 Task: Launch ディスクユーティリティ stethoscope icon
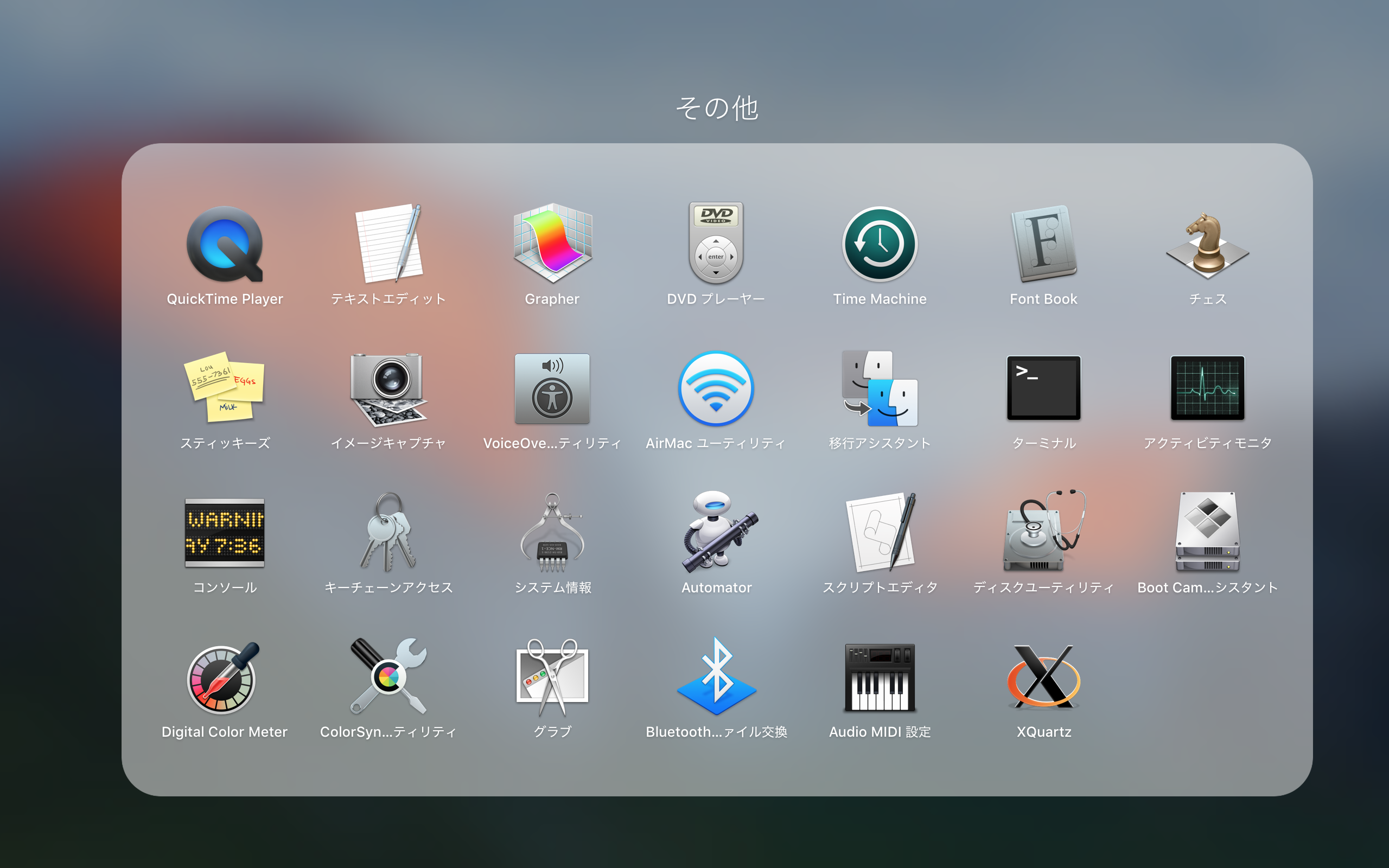pos(1043,531)
